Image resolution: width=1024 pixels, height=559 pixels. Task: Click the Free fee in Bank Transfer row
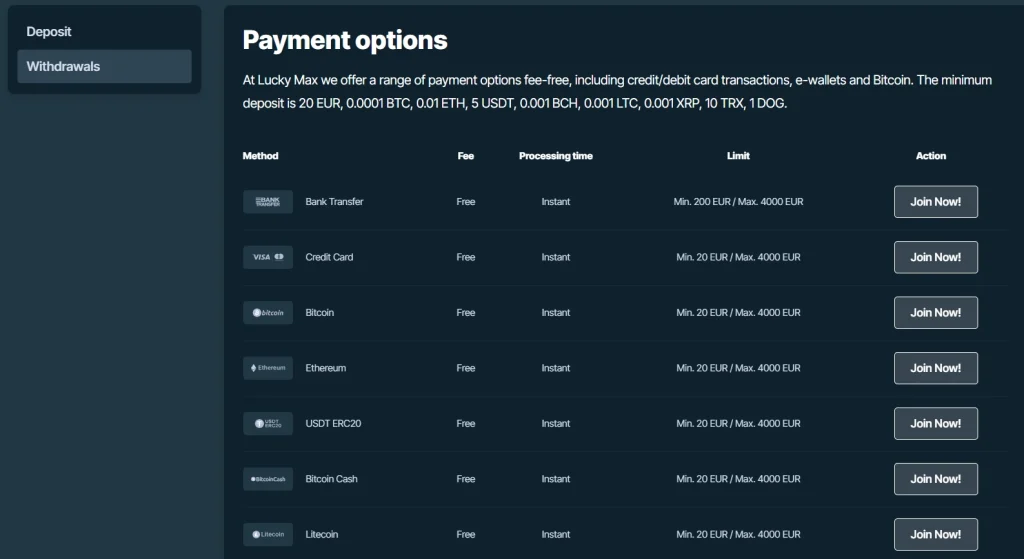click(466, 202)
